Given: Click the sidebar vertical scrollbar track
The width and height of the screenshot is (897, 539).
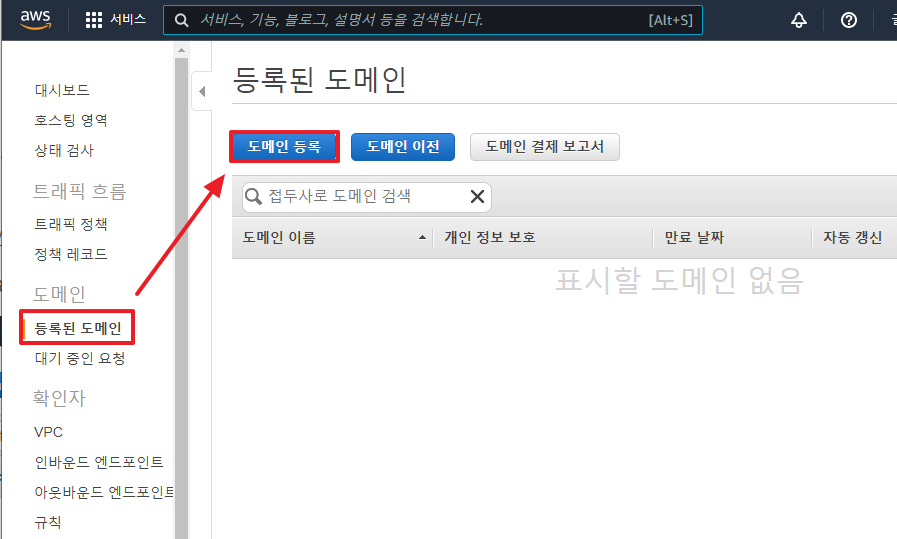Looking at the screenshot, I should coord(181,298).
